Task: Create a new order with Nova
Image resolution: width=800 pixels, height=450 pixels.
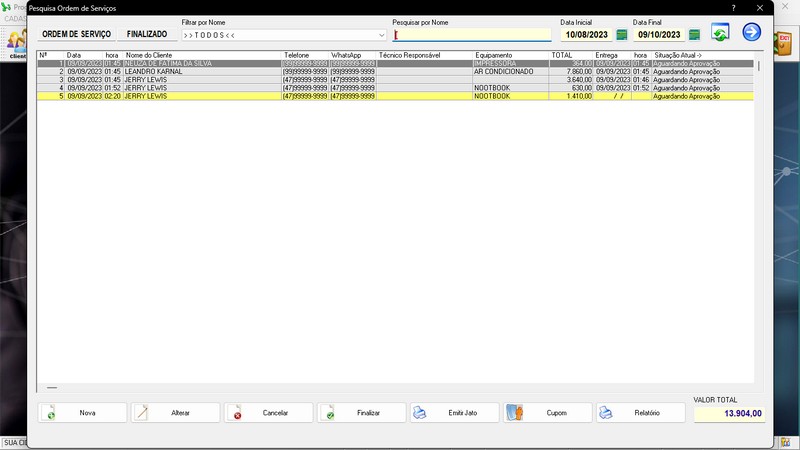Action: click(82, 413)
